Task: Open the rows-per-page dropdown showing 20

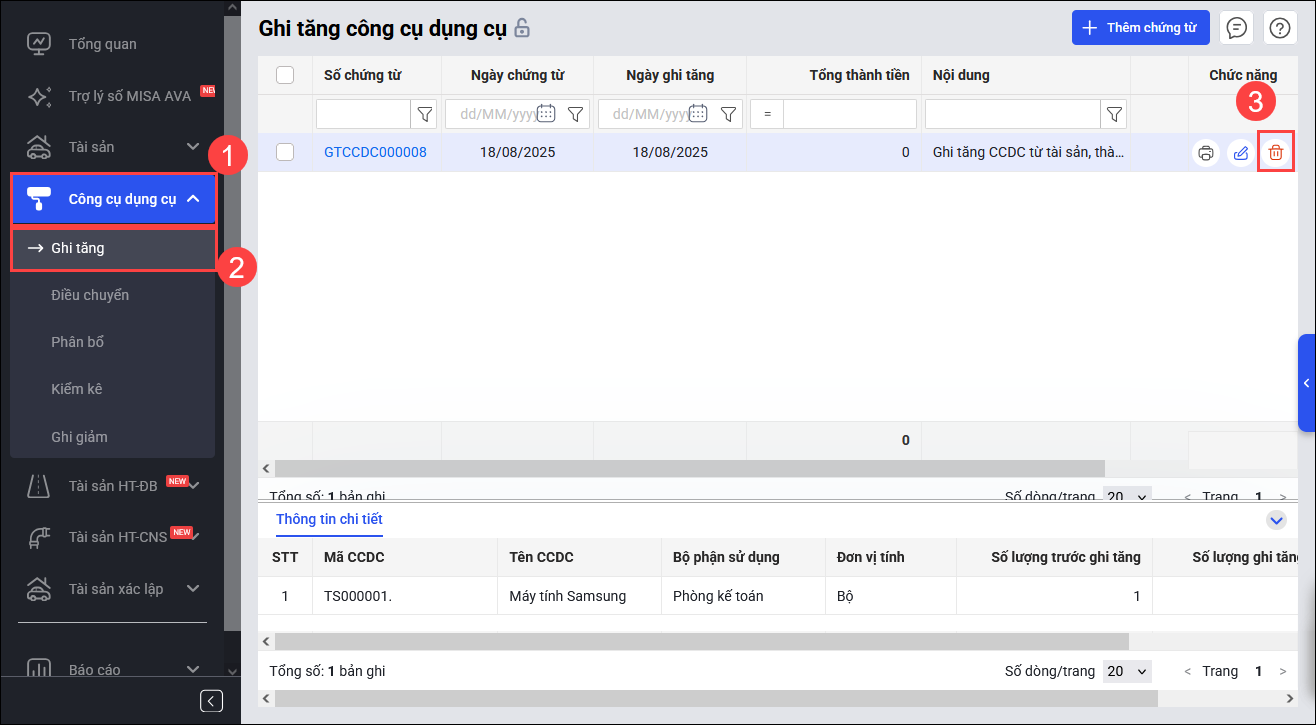Action: 1127,671
